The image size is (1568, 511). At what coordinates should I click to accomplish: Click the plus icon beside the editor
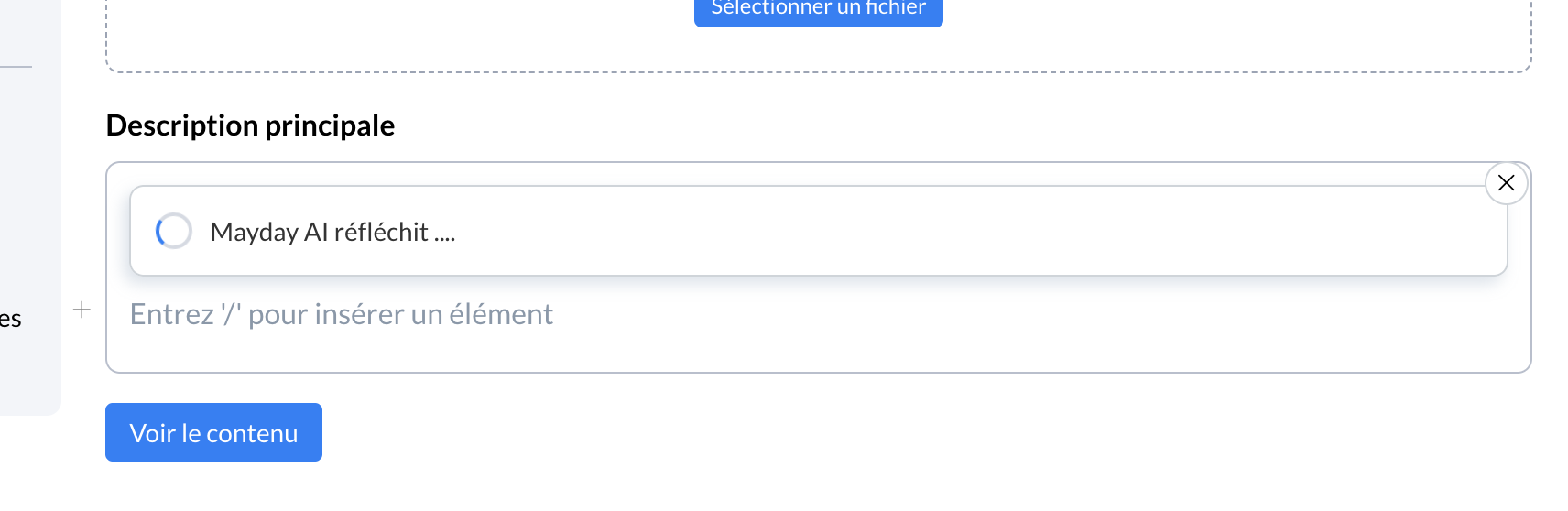pos(82,310)
